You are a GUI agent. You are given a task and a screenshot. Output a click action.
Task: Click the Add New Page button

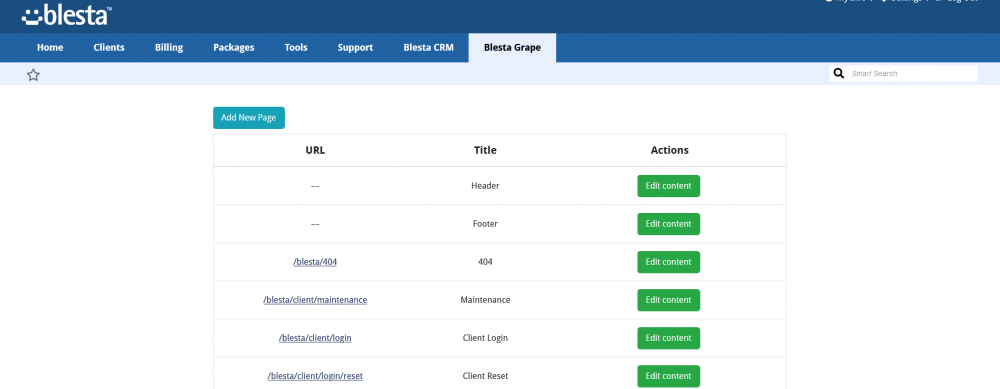(249, 118)
